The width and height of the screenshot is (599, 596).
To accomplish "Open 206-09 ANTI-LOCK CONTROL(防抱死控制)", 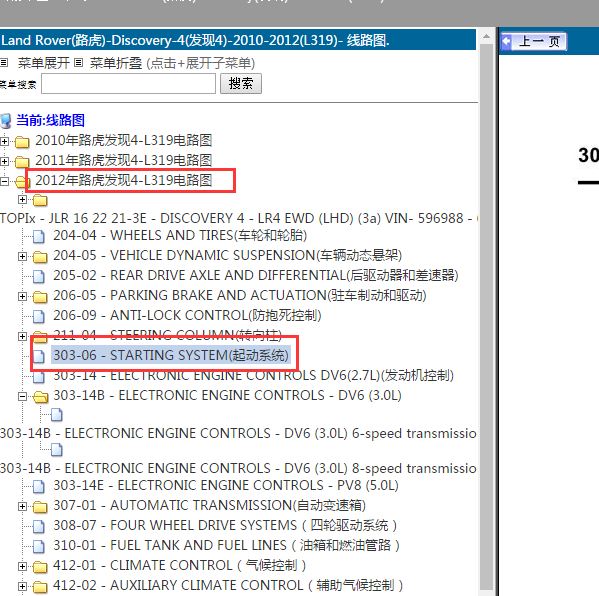I will [x=187, y=315].
